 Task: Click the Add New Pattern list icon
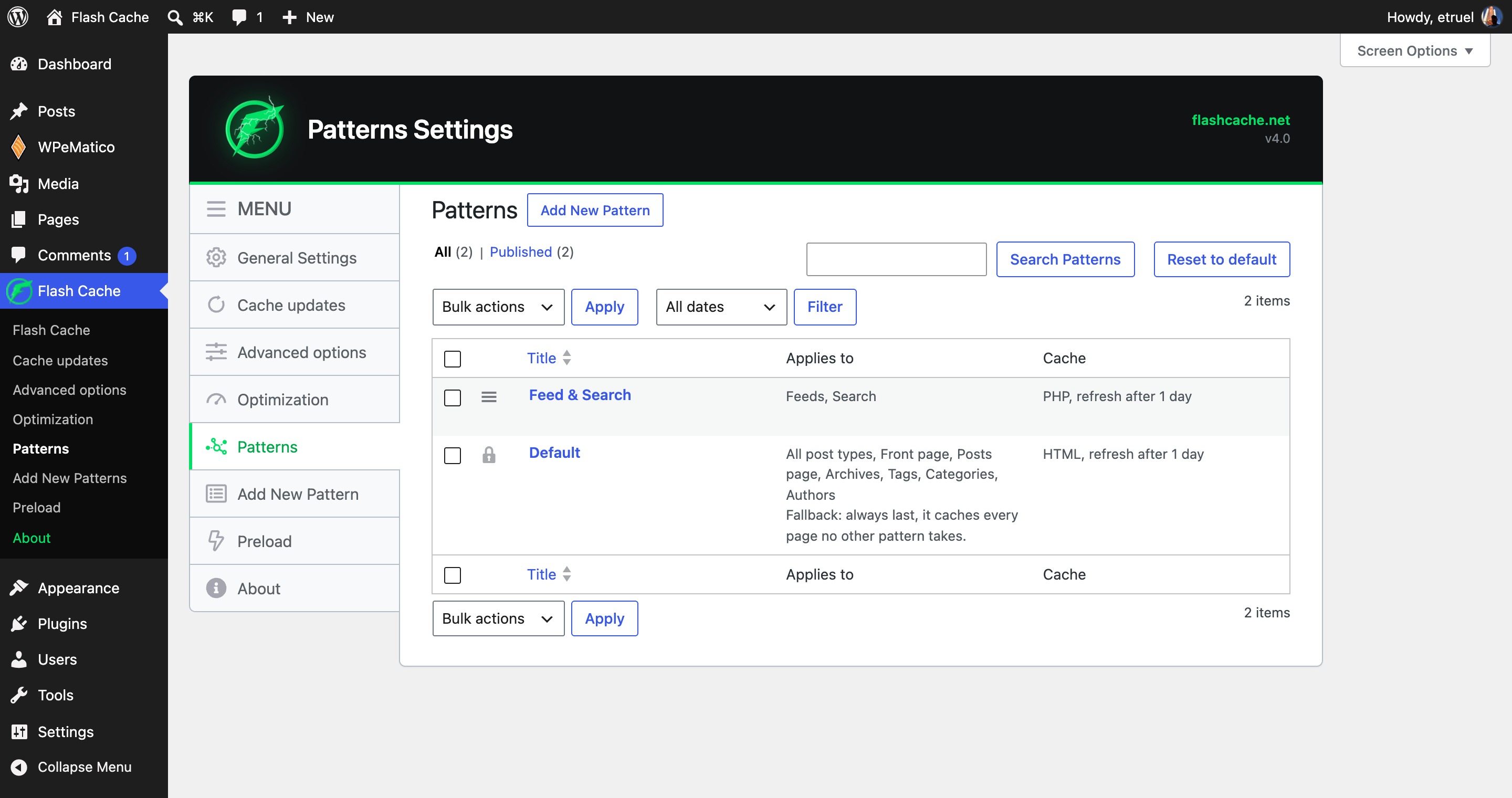point(216,494)
